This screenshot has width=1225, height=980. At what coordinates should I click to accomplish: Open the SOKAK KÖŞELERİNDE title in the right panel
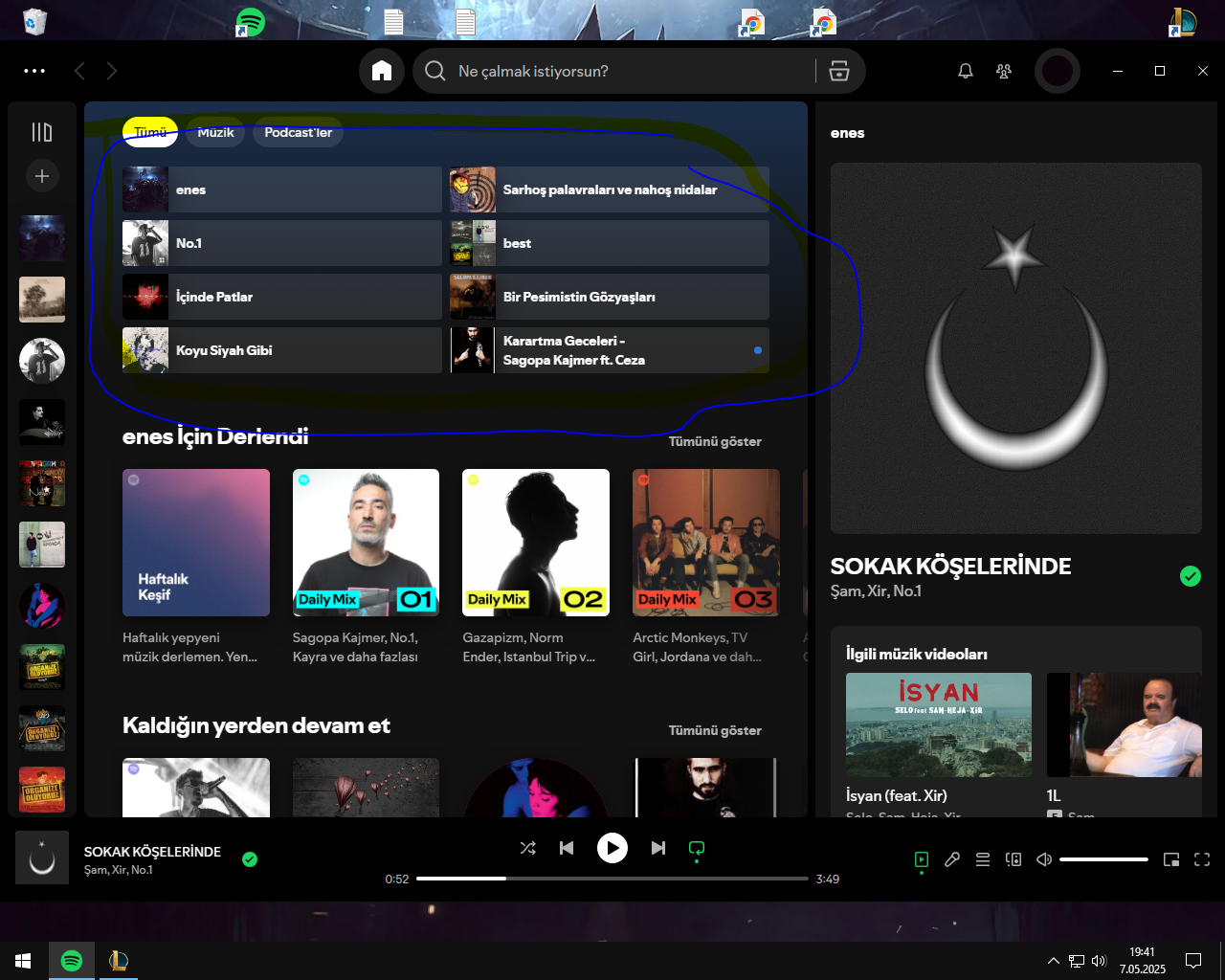(950, 566)
